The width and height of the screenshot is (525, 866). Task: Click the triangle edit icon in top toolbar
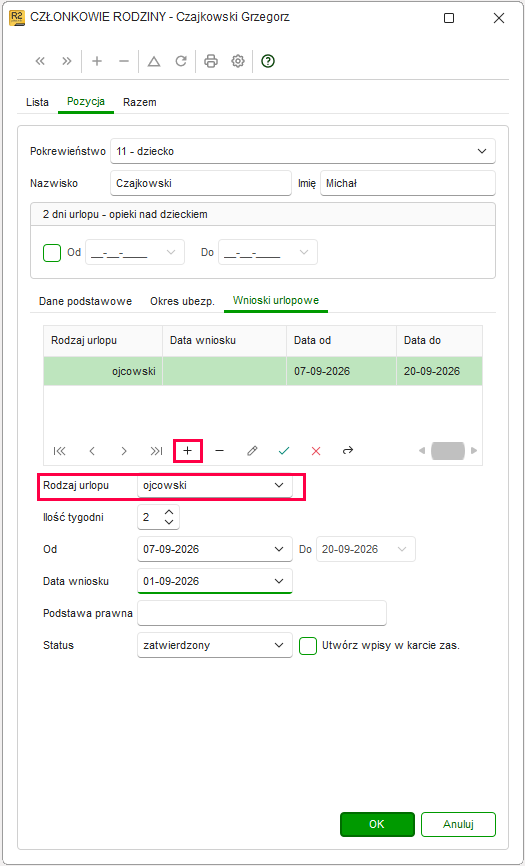(x=154, y=61)
